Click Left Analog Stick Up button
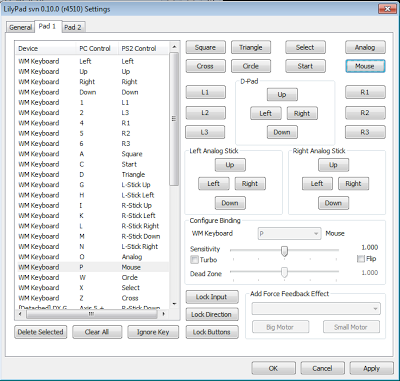The height and width of the screenshot is (381, 400). coord(230,165)
